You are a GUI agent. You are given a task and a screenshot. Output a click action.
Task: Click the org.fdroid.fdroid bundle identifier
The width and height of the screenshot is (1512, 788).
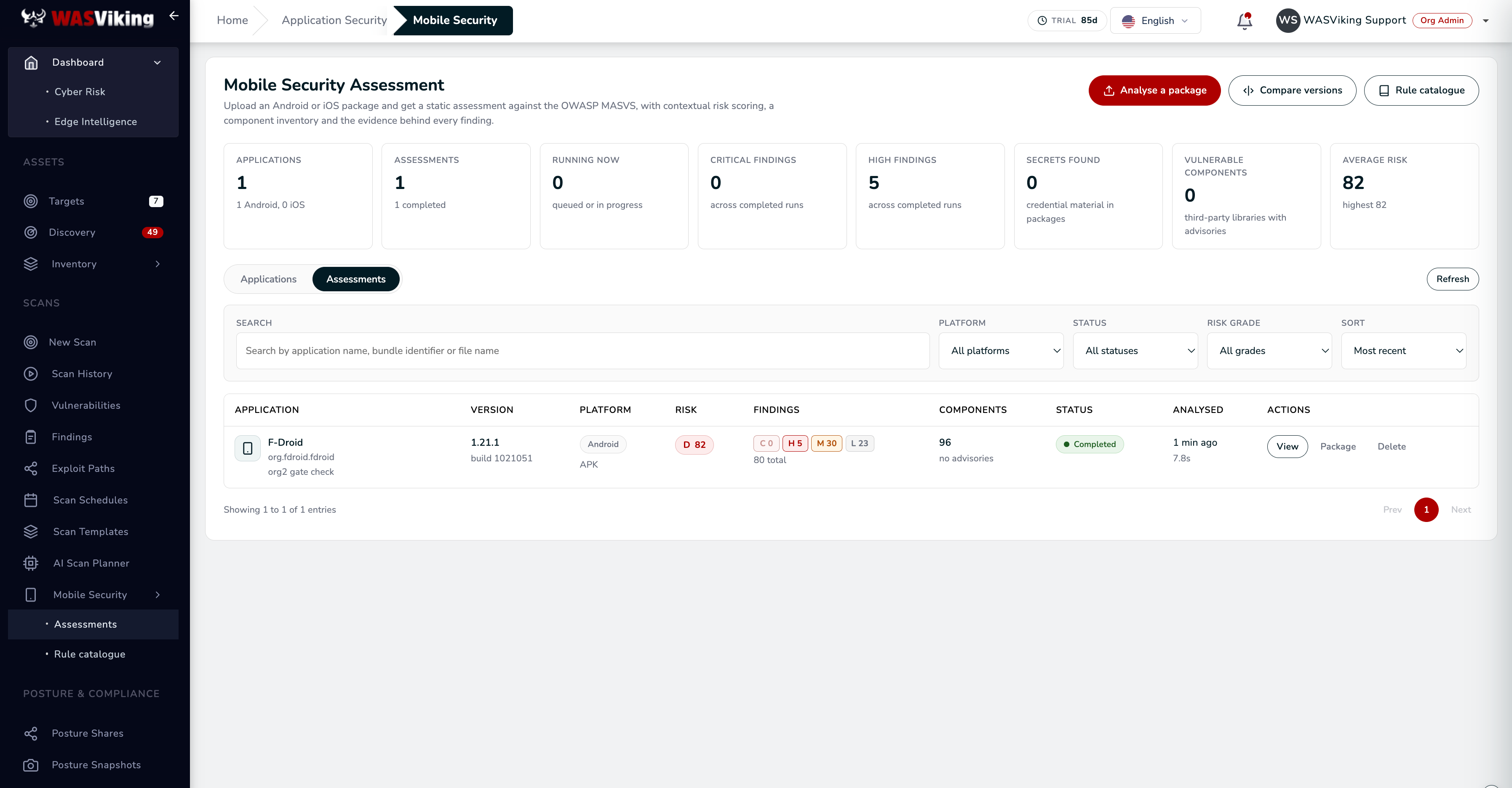click(301, 457)
